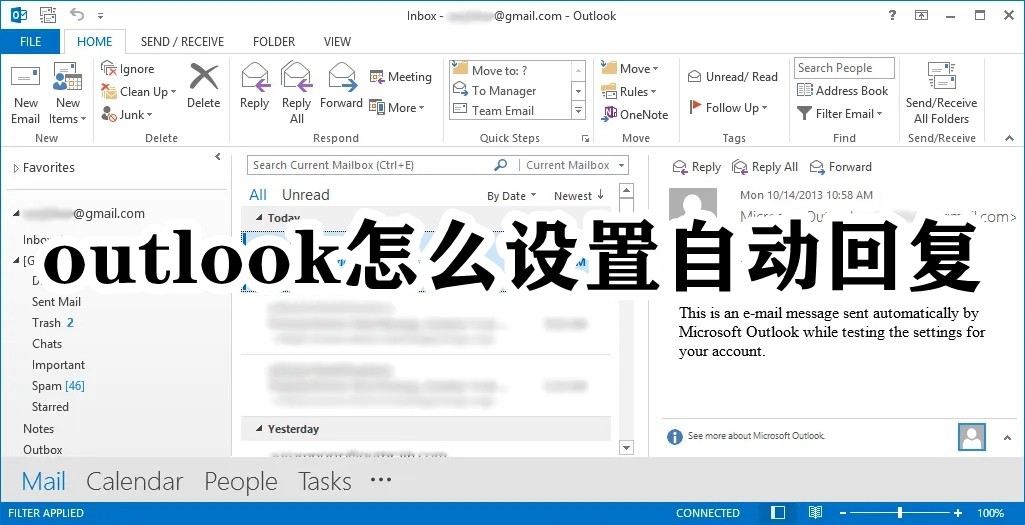Open the Filter Email dropdown

(x=840, y=114)
